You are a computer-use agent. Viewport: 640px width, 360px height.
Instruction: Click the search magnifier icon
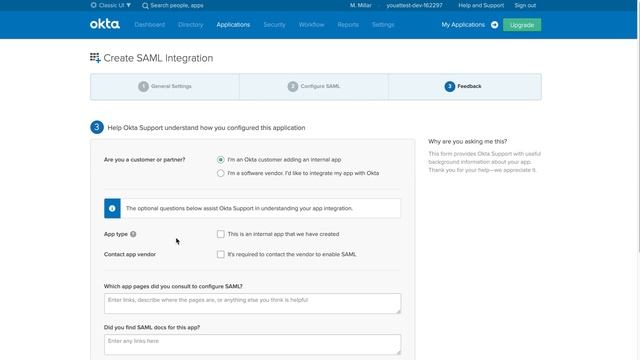pyautogui.click(x=145, y=6)
